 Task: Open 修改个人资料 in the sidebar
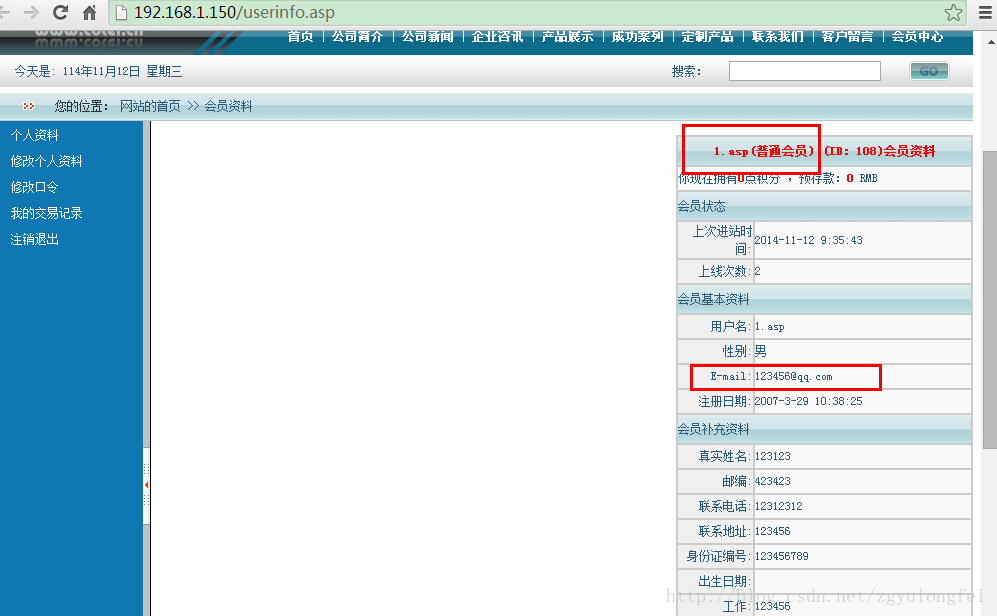46,161
